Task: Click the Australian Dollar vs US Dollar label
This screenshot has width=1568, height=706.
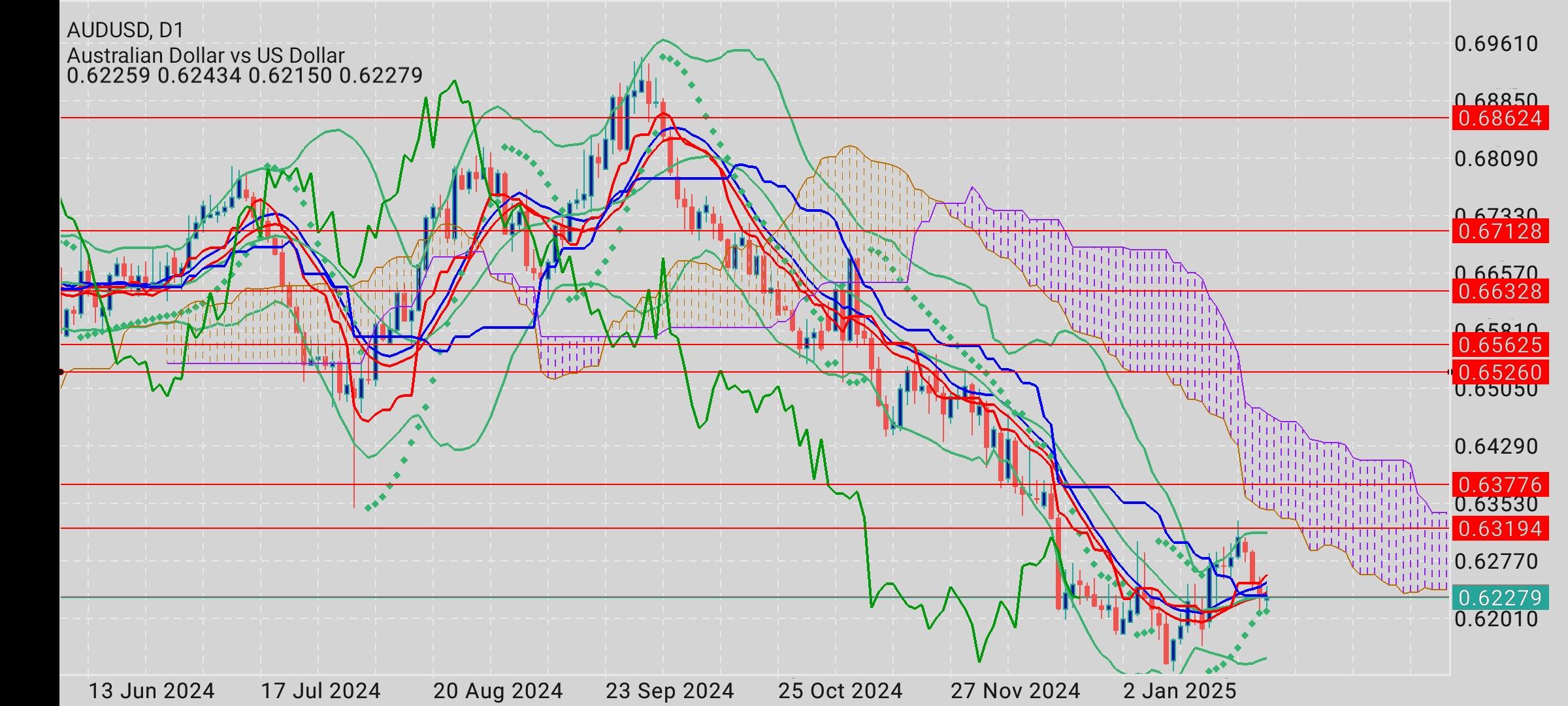Action: click(205, 56)
